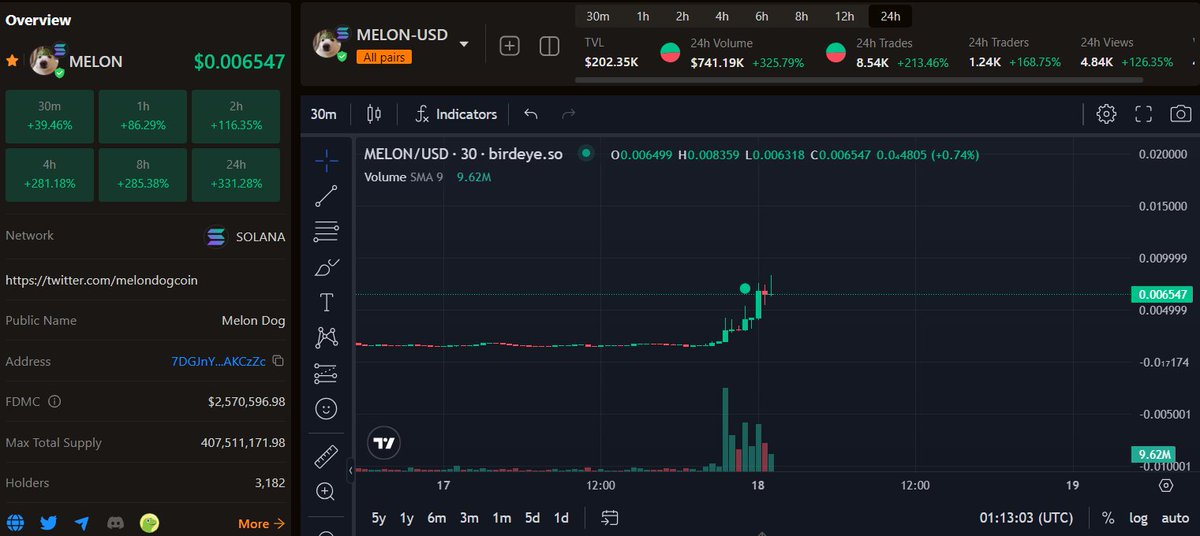
Task: Click the FDMC info icon
Action: pos(54,401)
